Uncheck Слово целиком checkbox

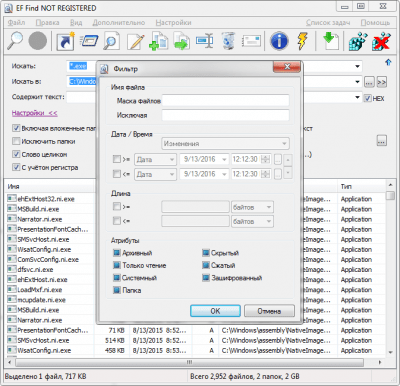click(16, 154)
